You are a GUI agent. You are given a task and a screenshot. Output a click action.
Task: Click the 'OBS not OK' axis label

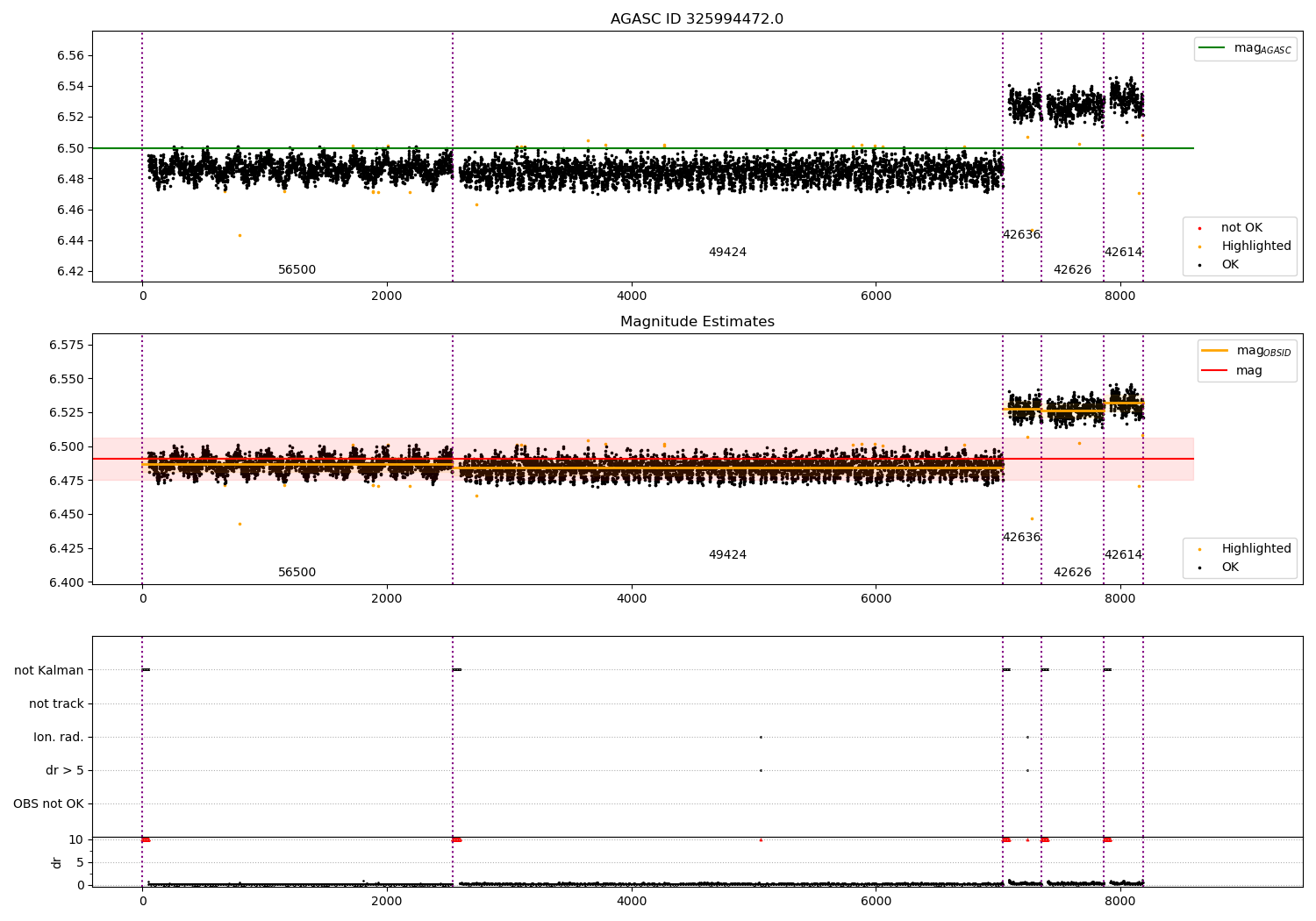point(49,803)
